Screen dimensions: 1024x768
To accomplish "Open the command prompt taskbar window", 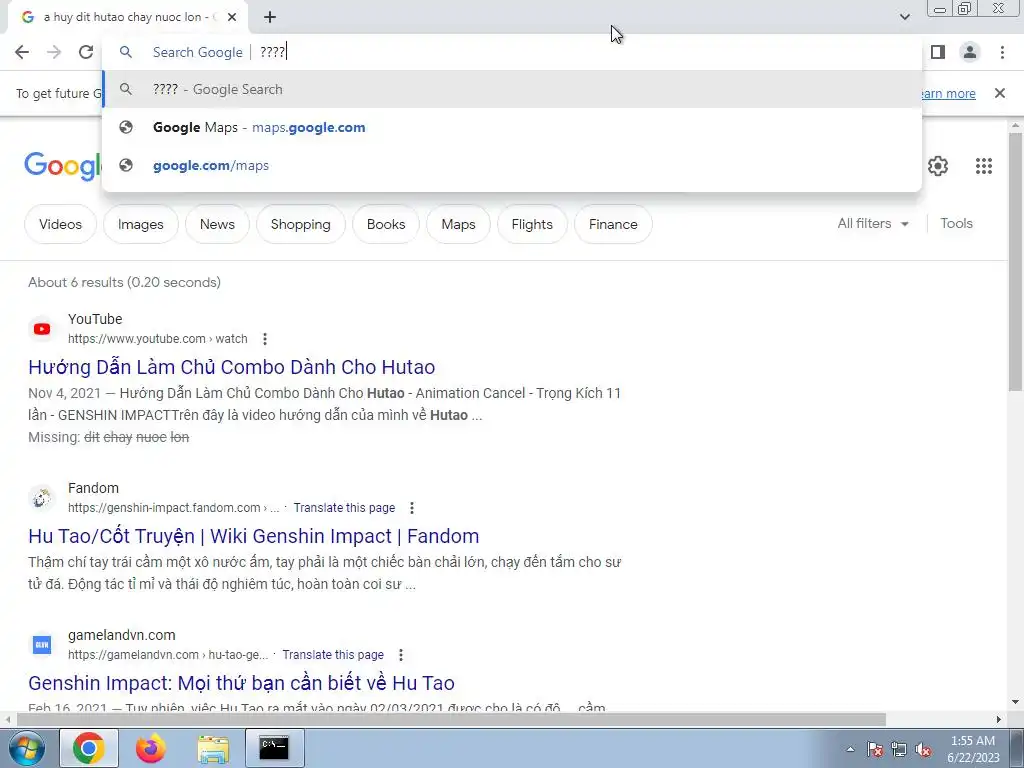I will (x=274, y=748).
